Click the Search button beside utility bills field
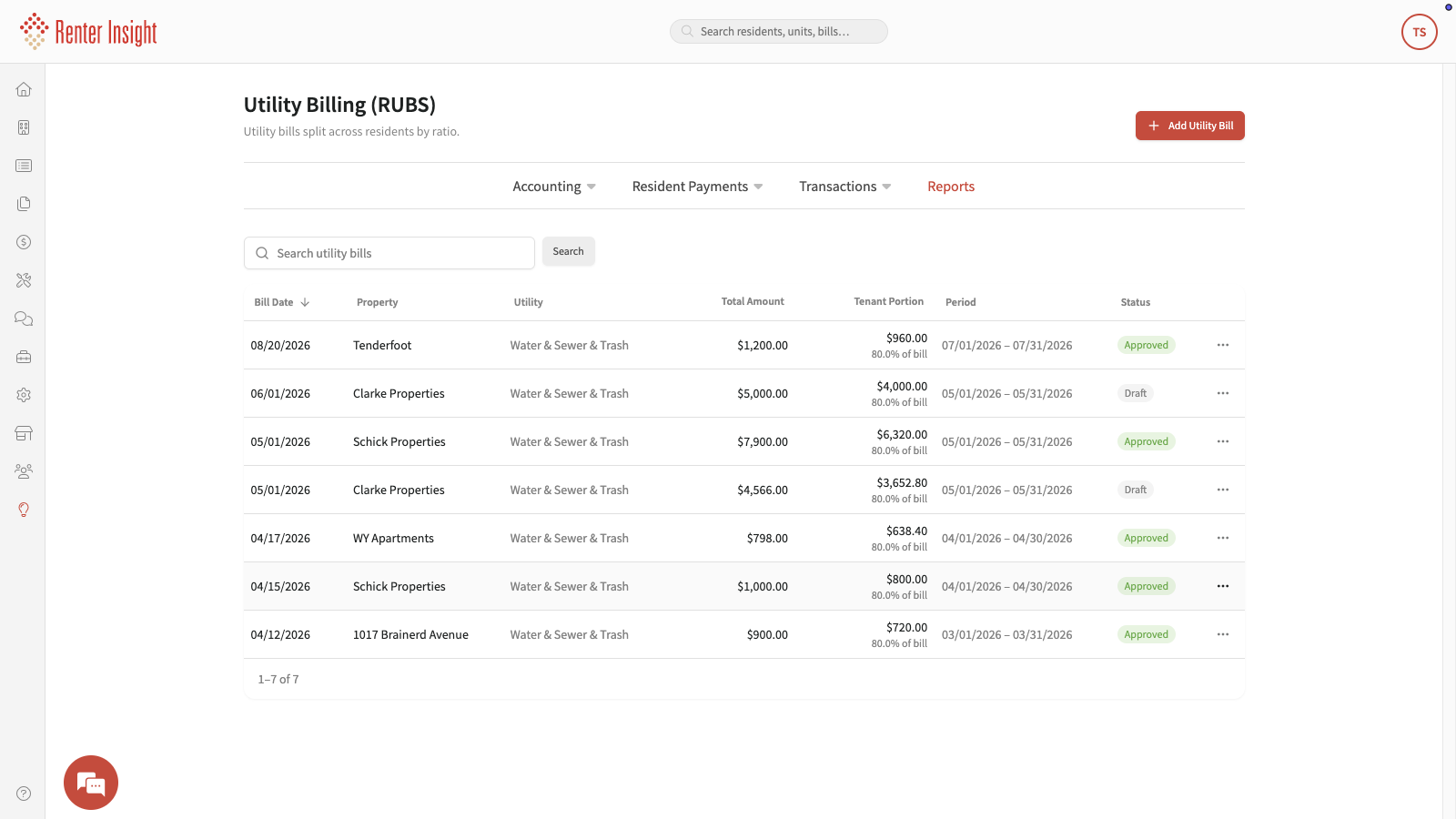Image resolution: width=1456 pixels, height=819 pixels. (x=569, y=251)
